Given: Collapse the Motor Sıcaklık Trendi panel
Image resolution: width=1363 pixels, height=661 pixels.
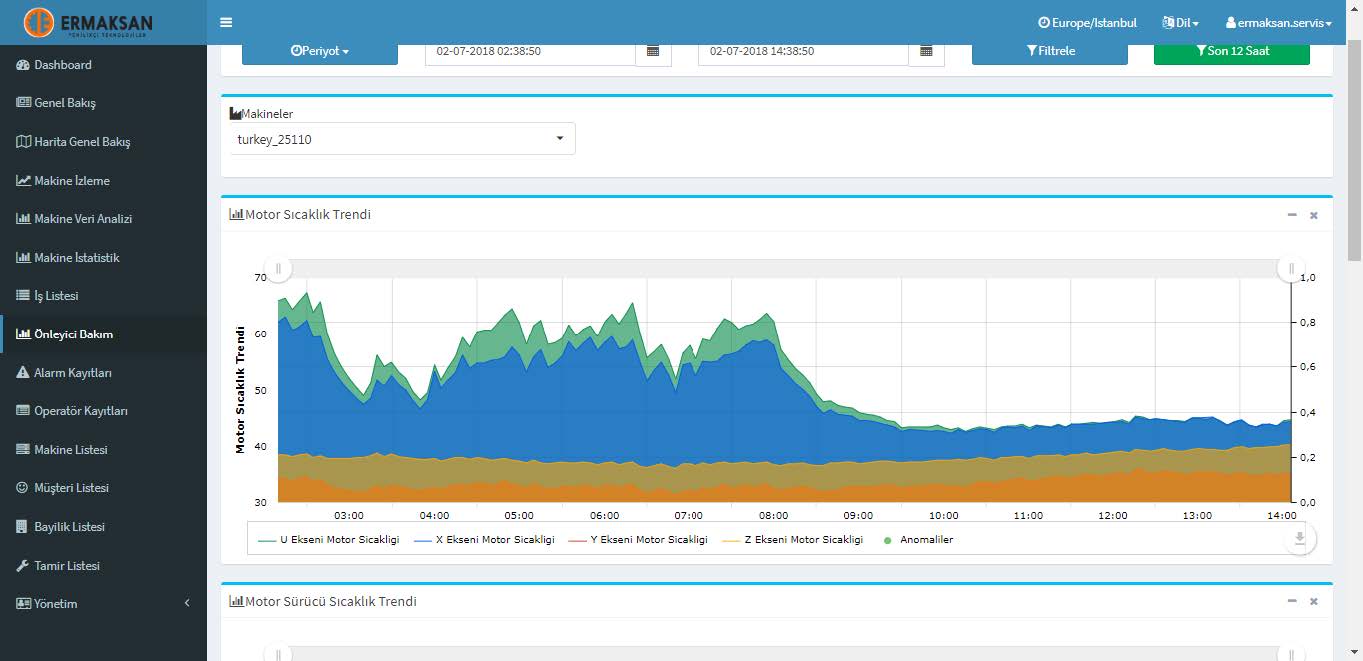Looking at the screenshot, I should (1292, 215).
